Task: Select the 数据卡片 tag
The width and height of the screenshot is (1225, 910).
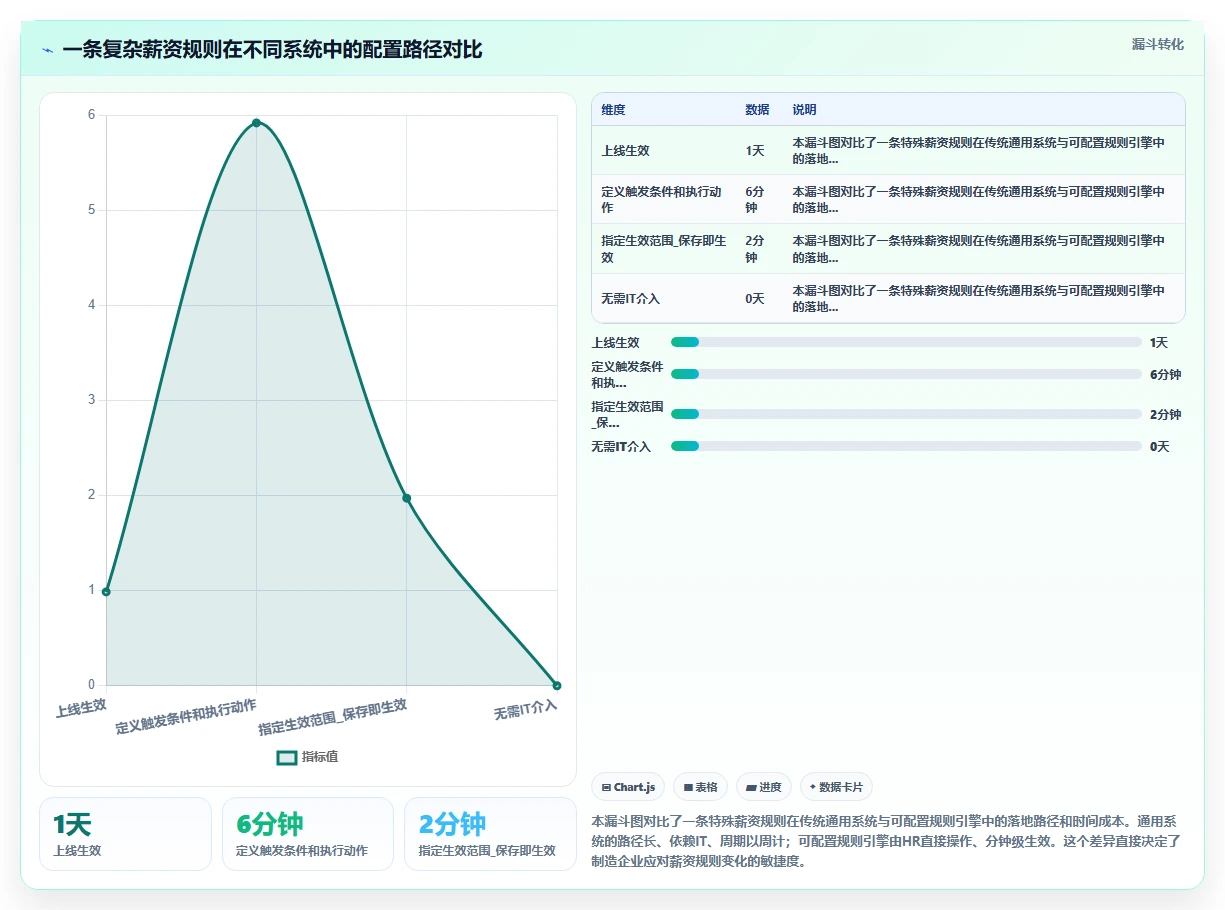Action: tap(836, 787)
